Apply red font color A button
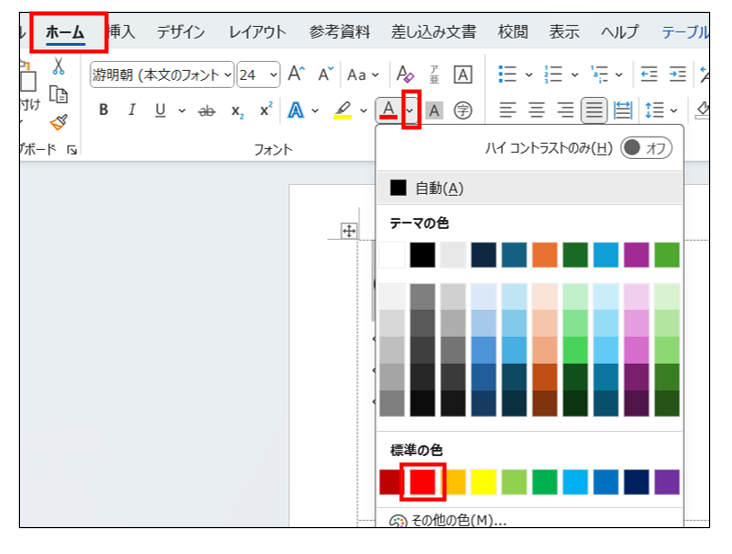The image size is (732, 554). [388, 111]
